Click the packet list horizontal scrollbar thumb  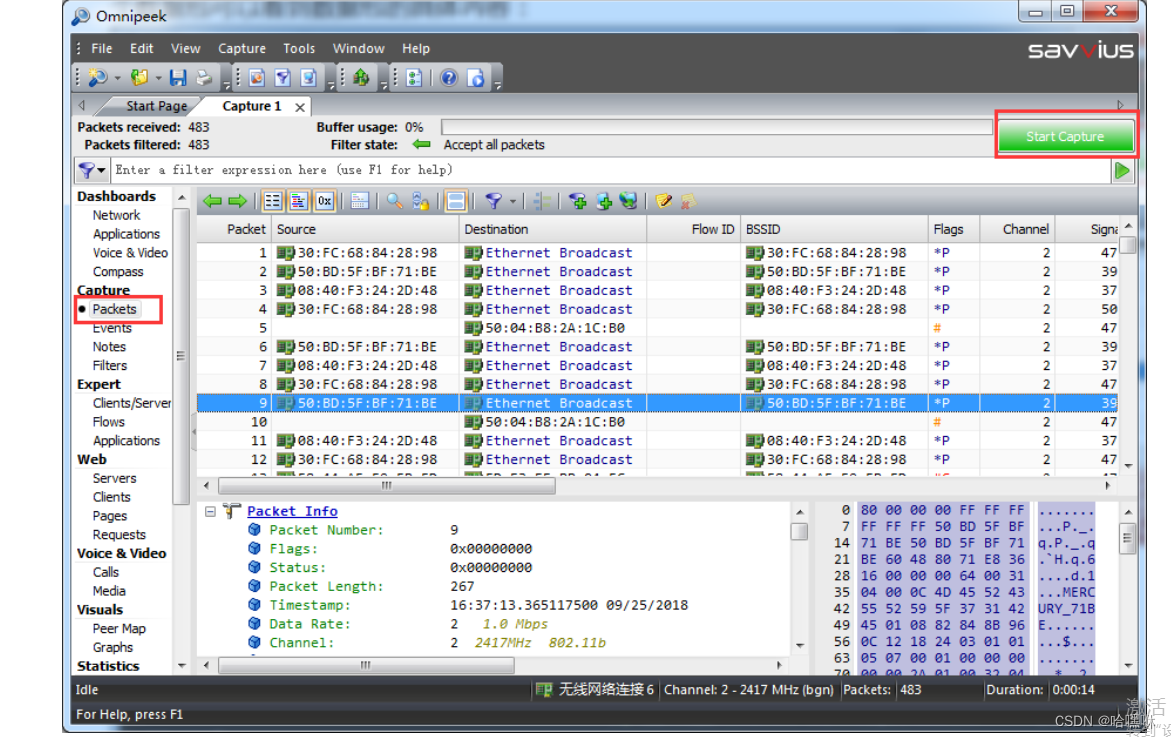(387, 486)
